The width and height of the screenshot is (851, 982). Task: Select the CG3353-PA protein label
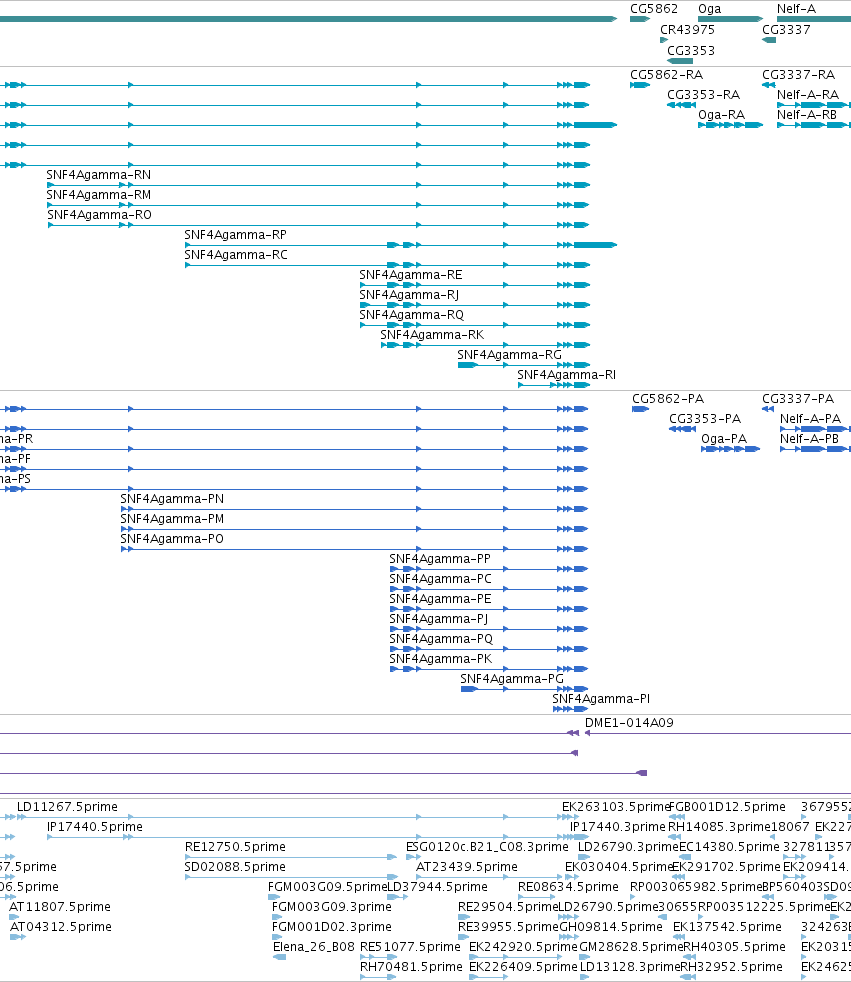pos(704,419)
